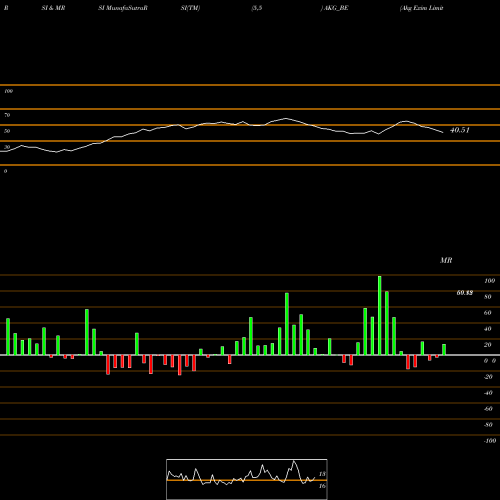The width and height of the screenshot is (500, 500).
Task: Click the 30 axis label in the RSI panel
Action: click(7, 147)
